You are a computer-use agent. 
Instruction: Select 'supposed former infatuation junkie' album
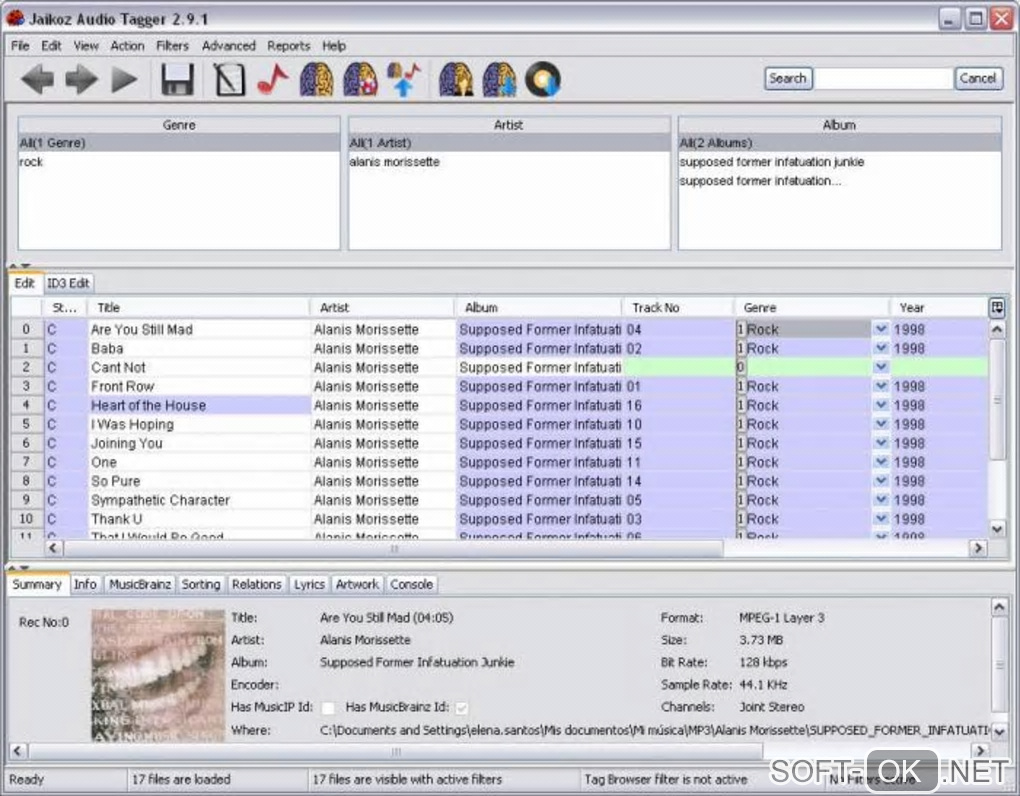tap(839, 162)
